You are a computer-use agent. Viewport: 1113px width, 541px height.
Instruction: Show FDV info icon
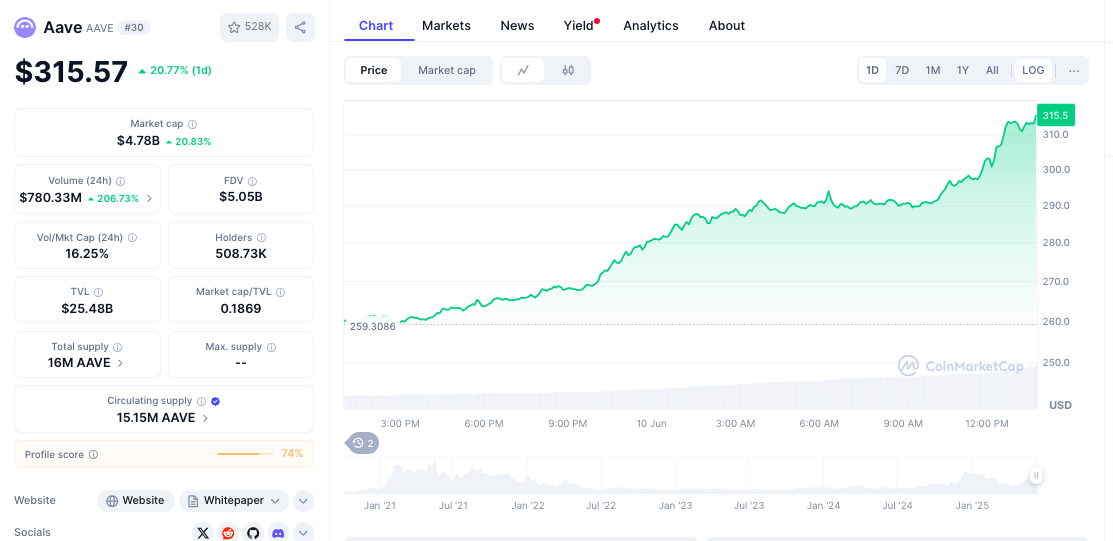click(x=253, y=181)
